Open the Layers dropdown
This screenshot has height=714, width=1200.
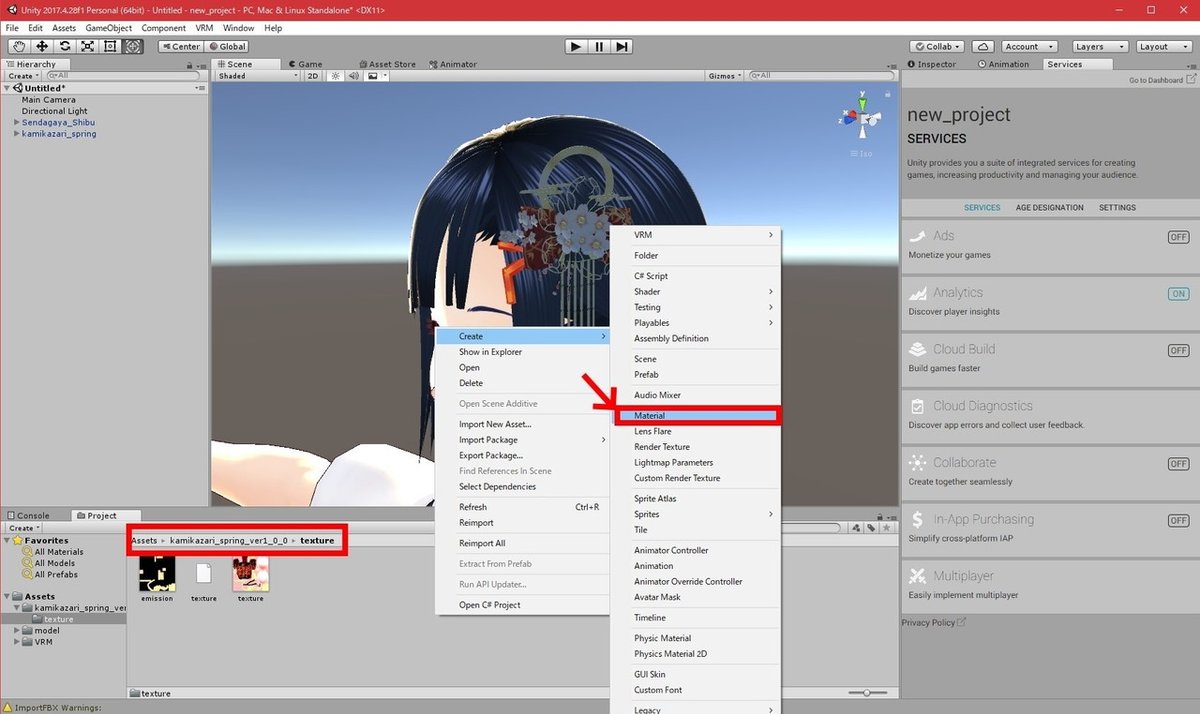1100,46
